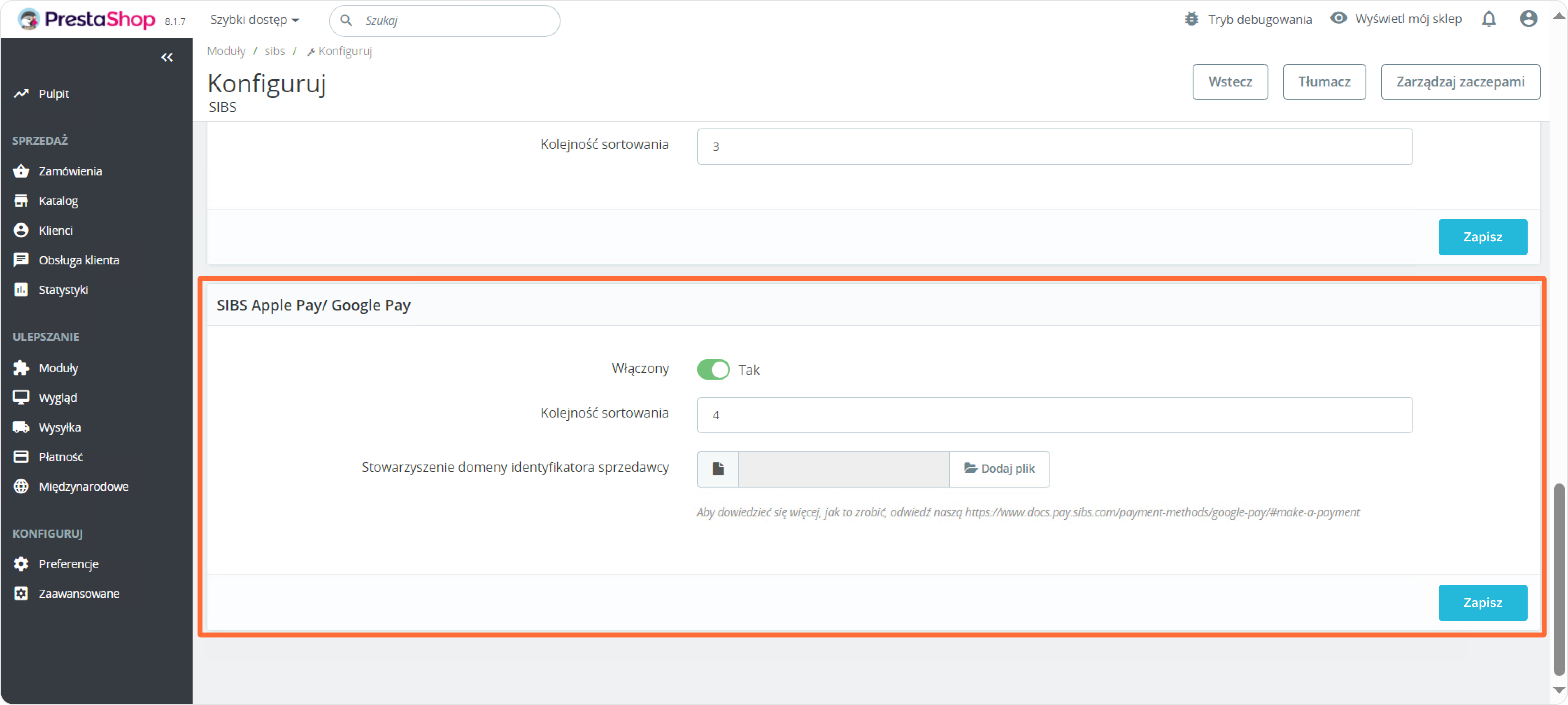This screenshot has width=1568, height=705.
Task: Click the search magnifier icon
Action: (347, 21)
